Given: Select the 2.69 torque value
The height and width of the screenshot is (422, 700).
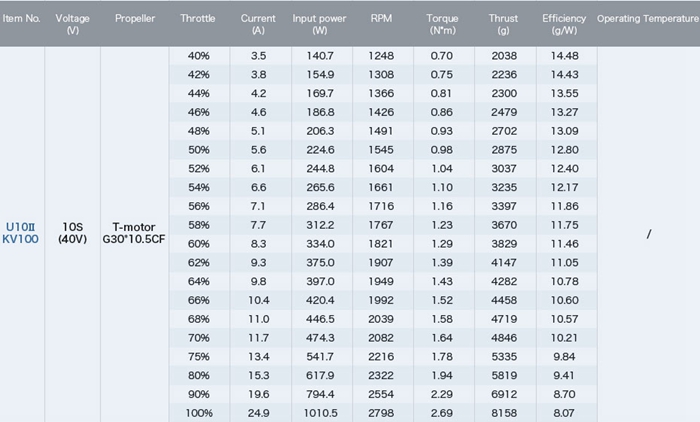Looking at the screenshot, I should pos(442,413).
